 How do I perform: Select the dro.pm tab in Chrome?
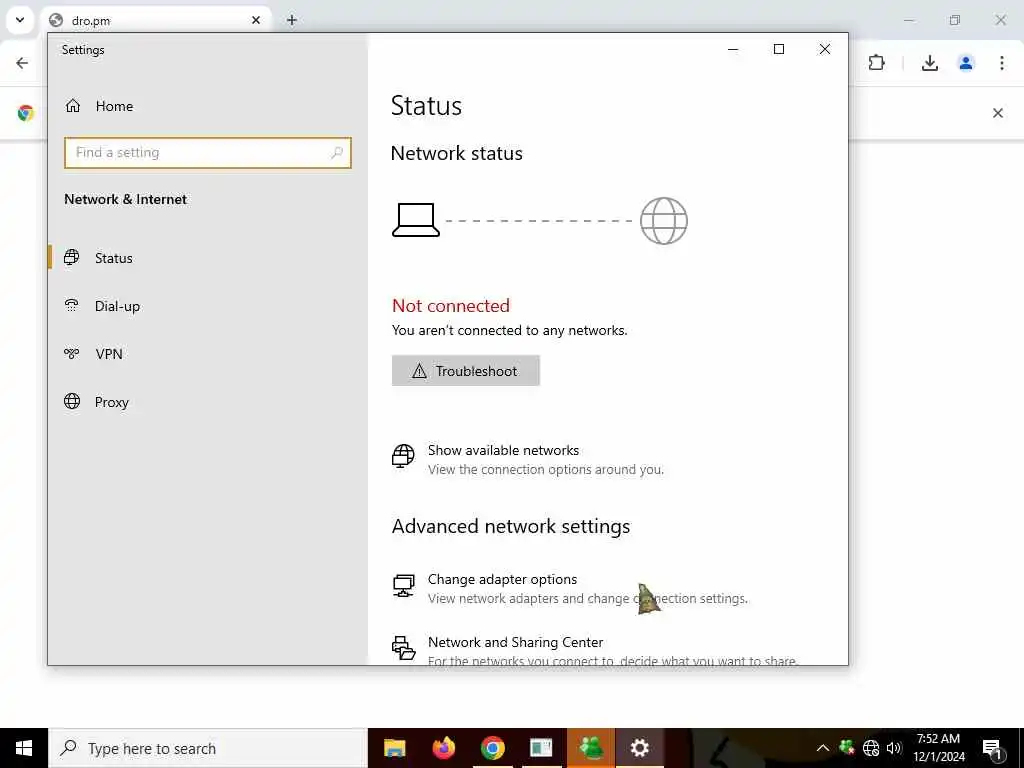click(x=157, y=20)
